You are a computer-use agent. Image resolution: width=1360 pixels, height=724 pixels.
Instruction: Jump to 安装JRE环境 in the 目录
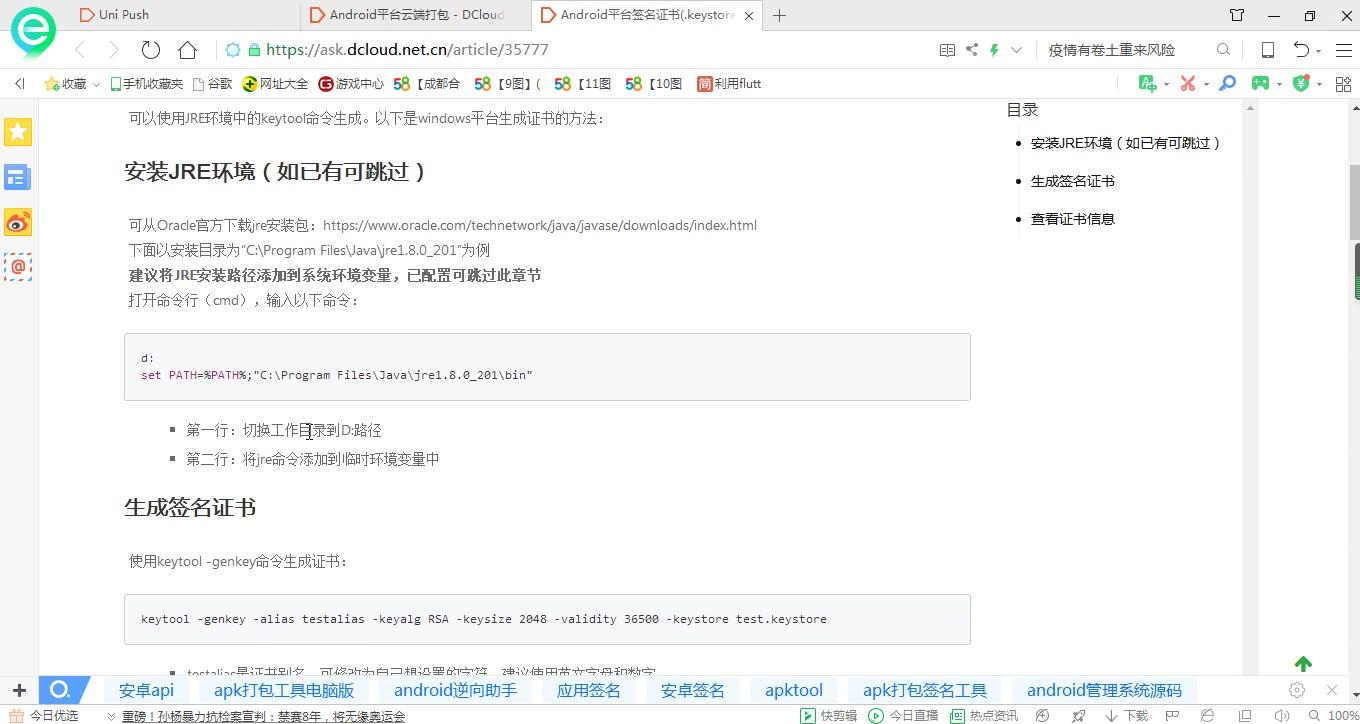click(x=1126, y=143)
